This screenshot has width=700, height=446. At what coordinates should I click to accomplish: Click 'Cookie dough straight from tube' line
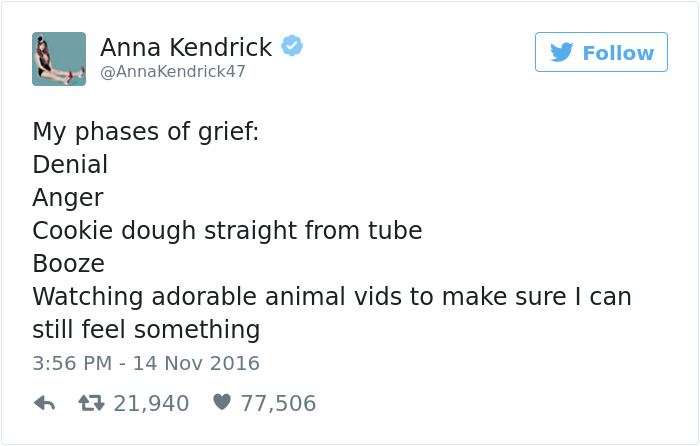tap(227, 231)
